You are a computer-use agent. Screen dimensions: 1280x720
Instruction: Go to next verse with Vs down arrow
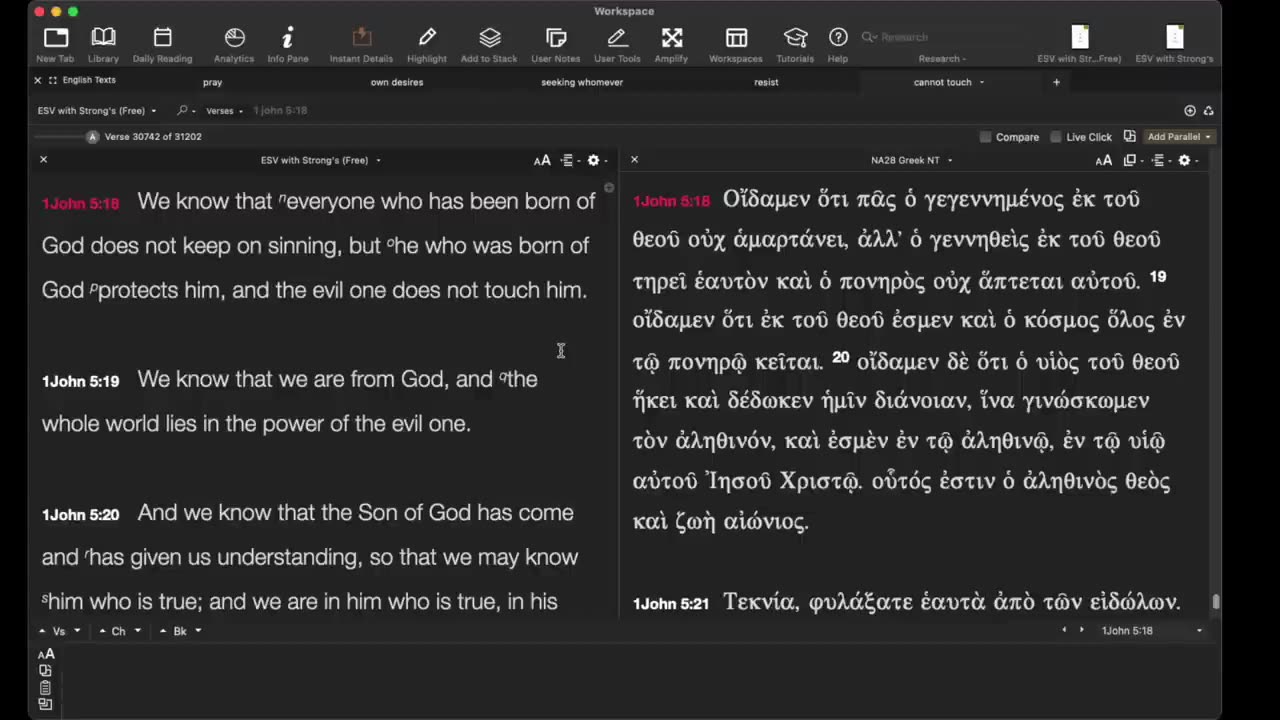pos(77,631)
